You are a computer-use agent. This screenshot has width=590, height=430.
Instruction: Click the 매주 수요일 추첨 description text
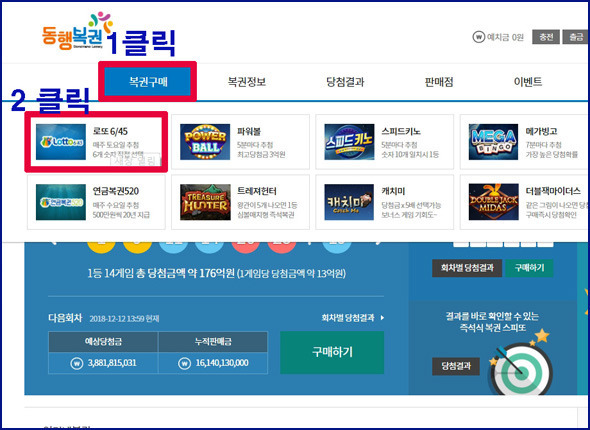[x=116, y=205]
